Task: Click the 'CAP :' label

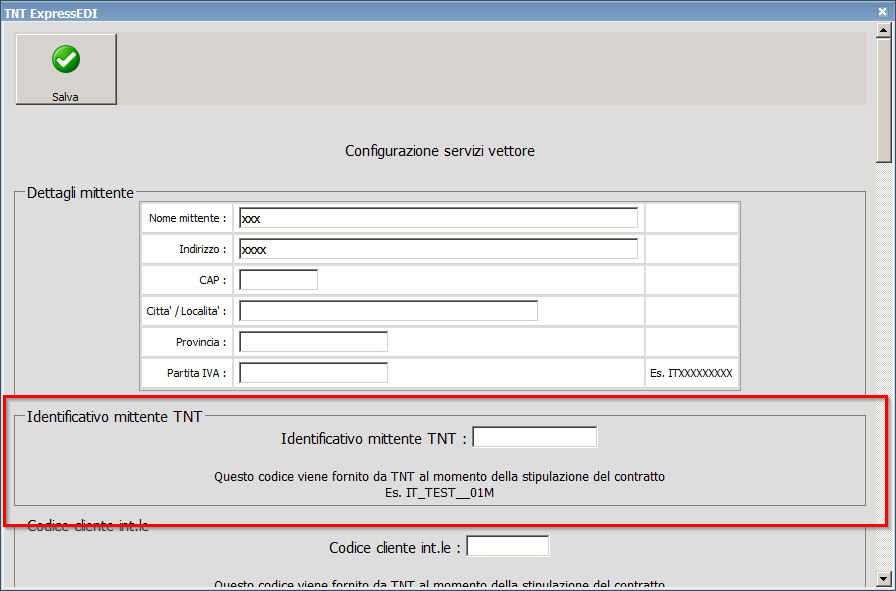Action: point(213,280)
